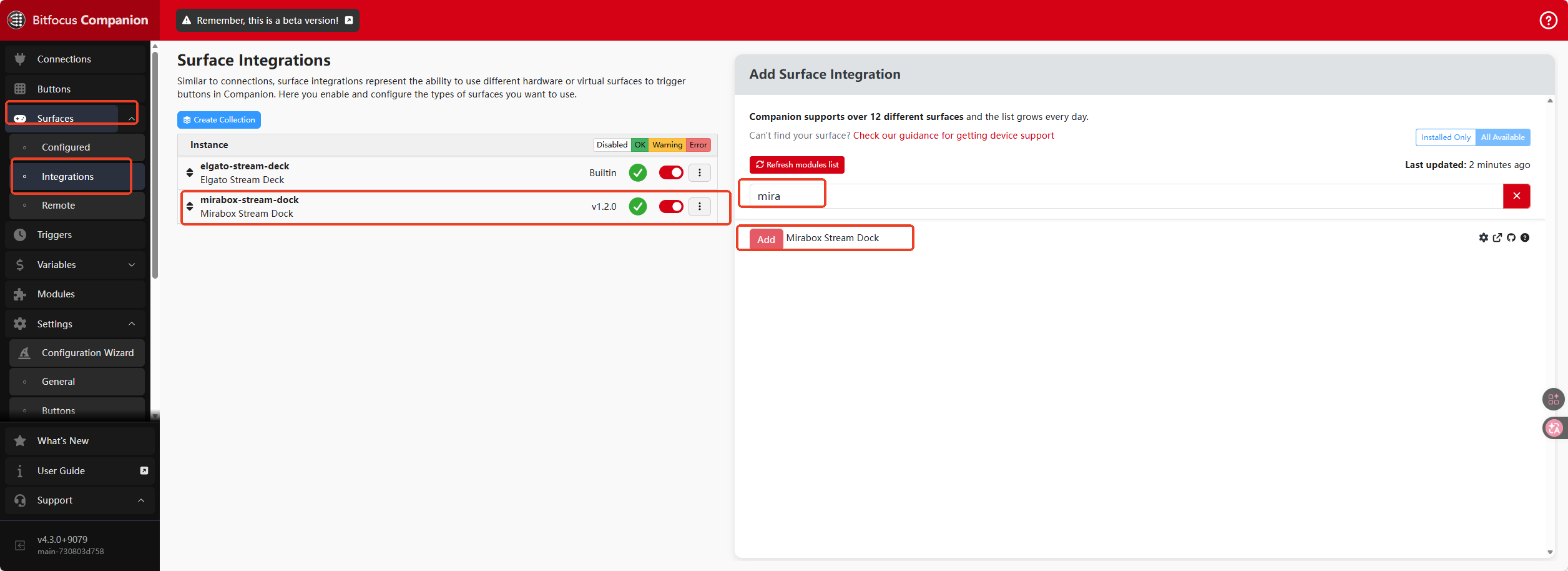1568x571 pixels.
Task: Expand the Variables sidebar section
Action: tap(132, 265)
